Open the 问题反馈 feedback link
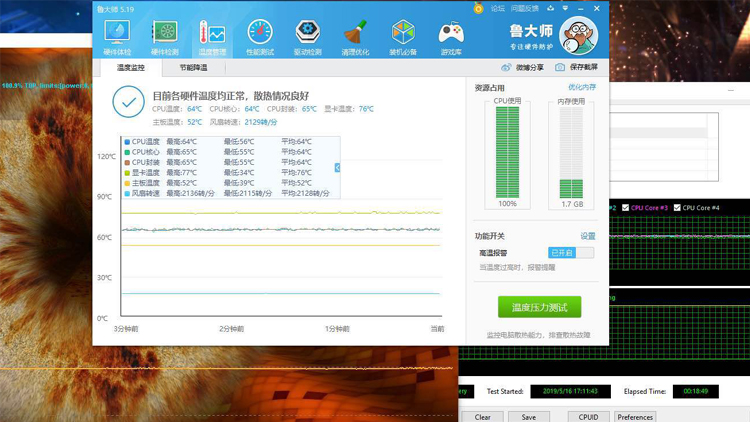Screen dimensions: 750x422 [x=525, y=8]
